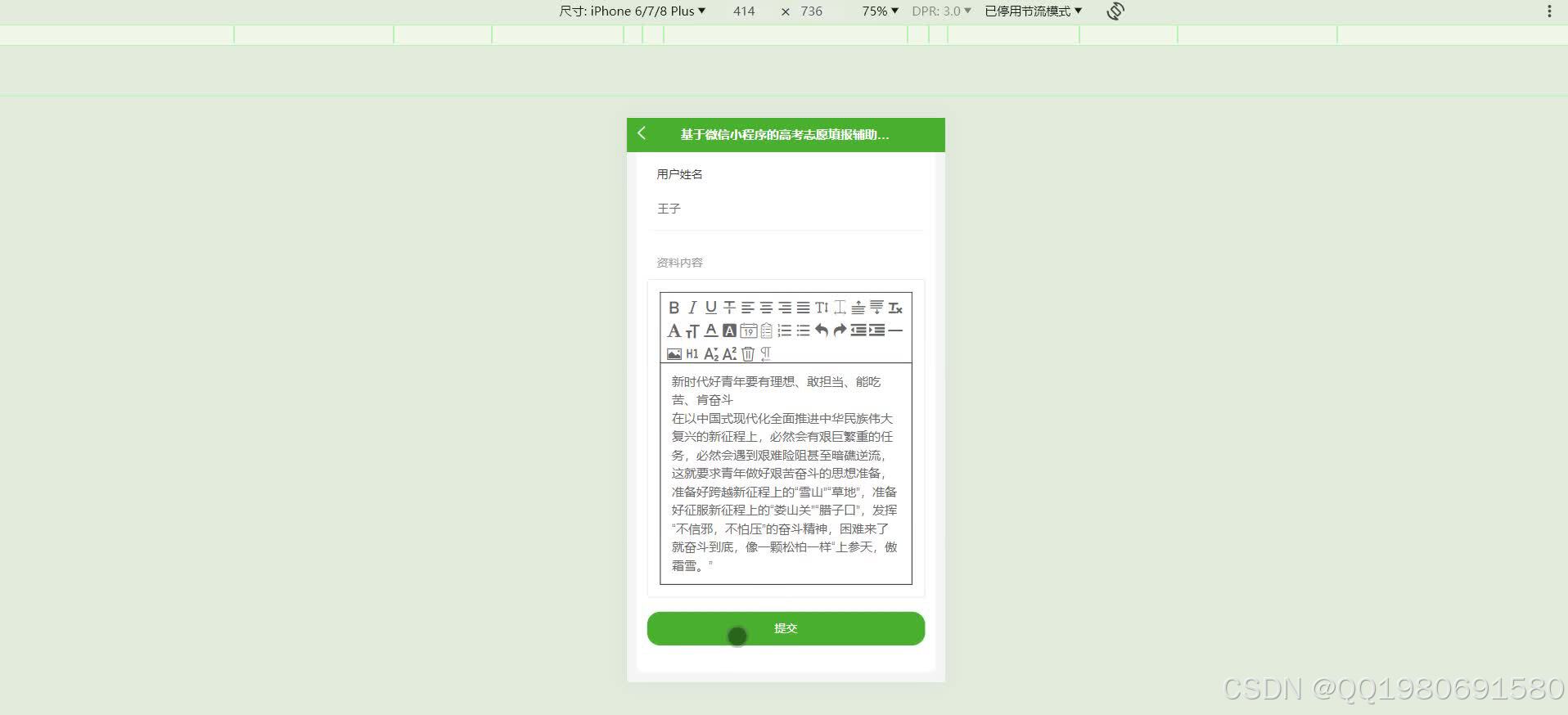
Task: Choose font family icon
Action: (674, 331)
